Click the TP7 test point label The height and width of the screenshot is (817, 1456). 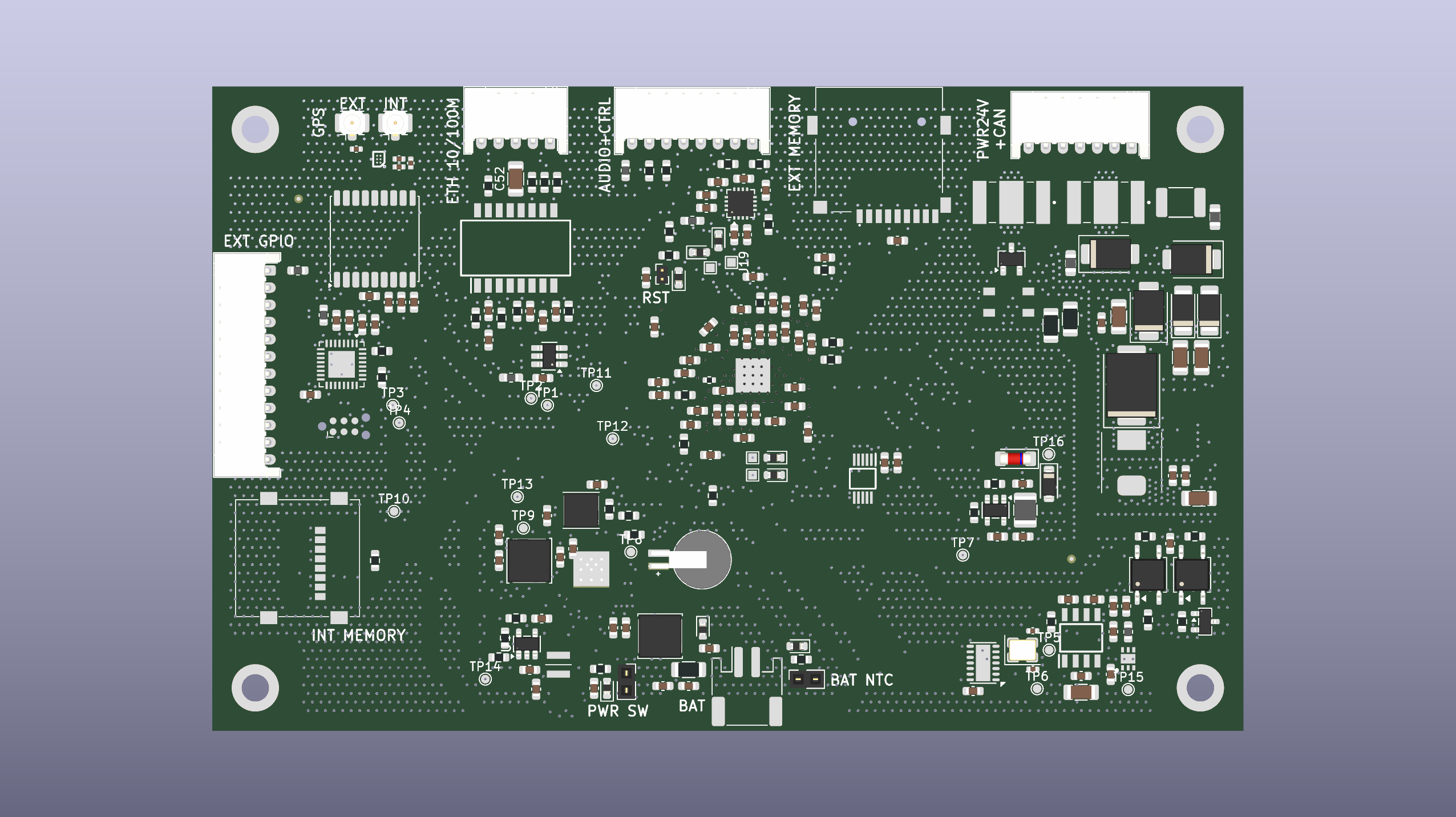pyautogui.click(x=962, y=542)
